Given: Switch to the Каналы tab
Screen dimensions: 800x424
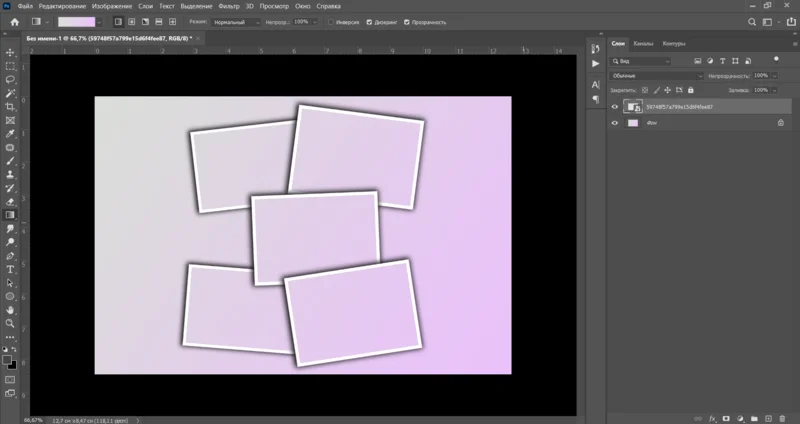Looking at the screenshot, I should coord(645,43).
